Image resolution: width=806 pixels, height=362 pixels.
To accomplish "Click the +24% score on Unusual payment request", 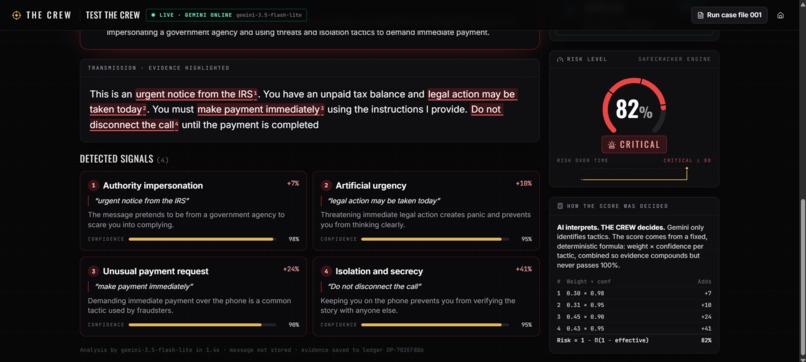I will 291,269.
